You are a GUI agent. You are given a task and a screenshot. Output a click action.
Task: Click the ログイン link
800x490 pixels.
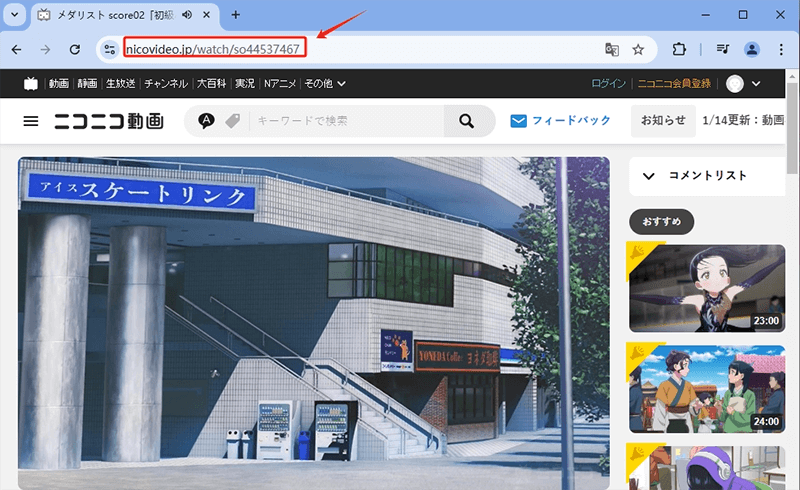click(x=608, y=84)
